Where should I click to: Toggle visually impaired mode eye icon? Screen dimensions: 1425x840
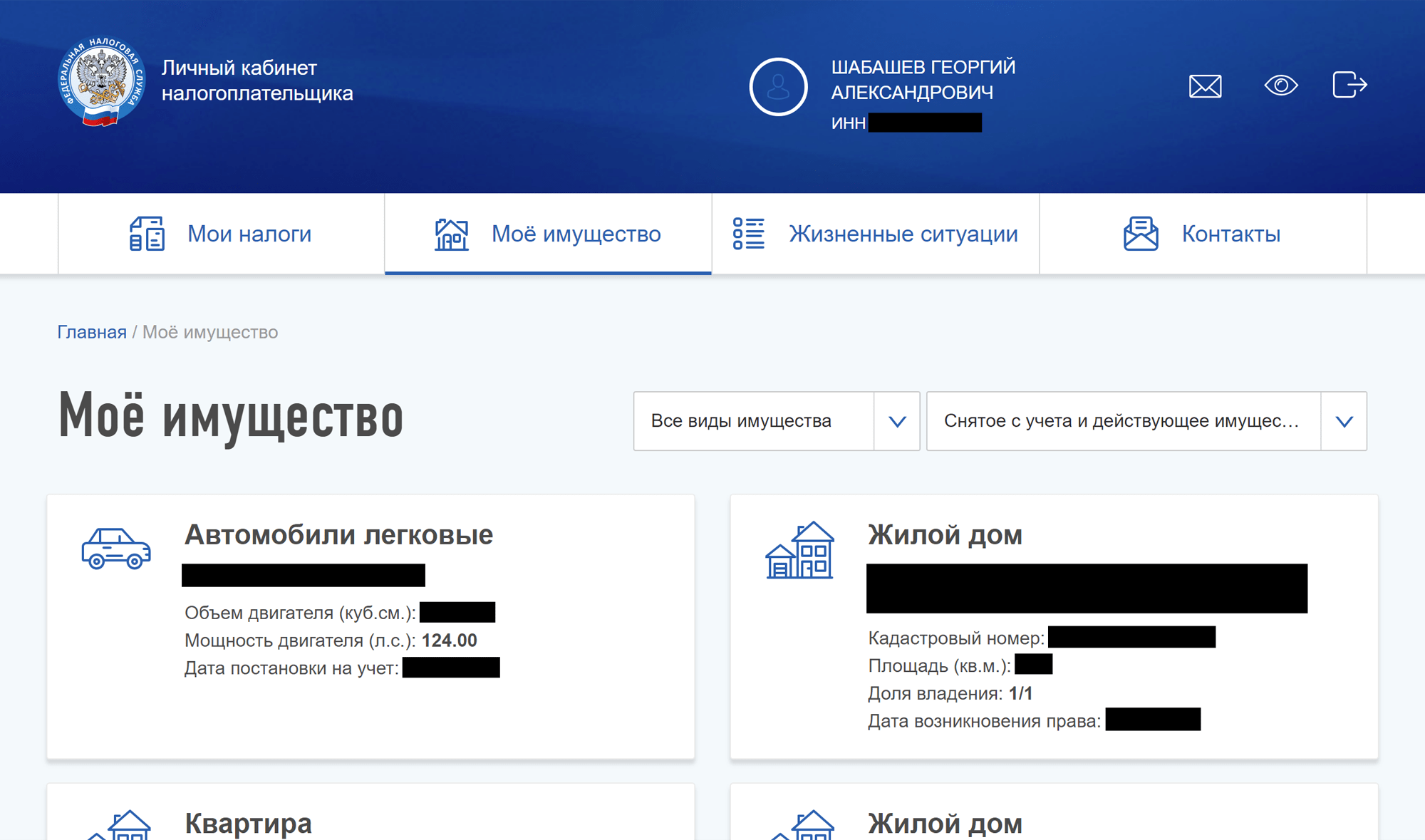point(1280,85)
